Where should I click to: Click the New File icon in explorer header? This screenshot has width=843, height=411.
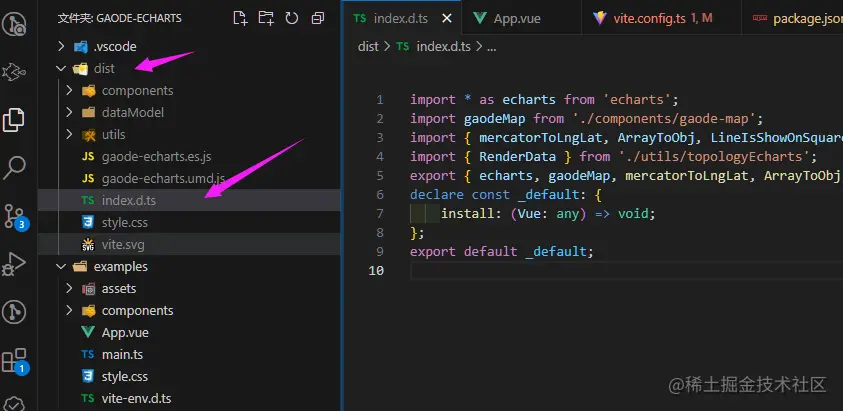tap(240, 18)
